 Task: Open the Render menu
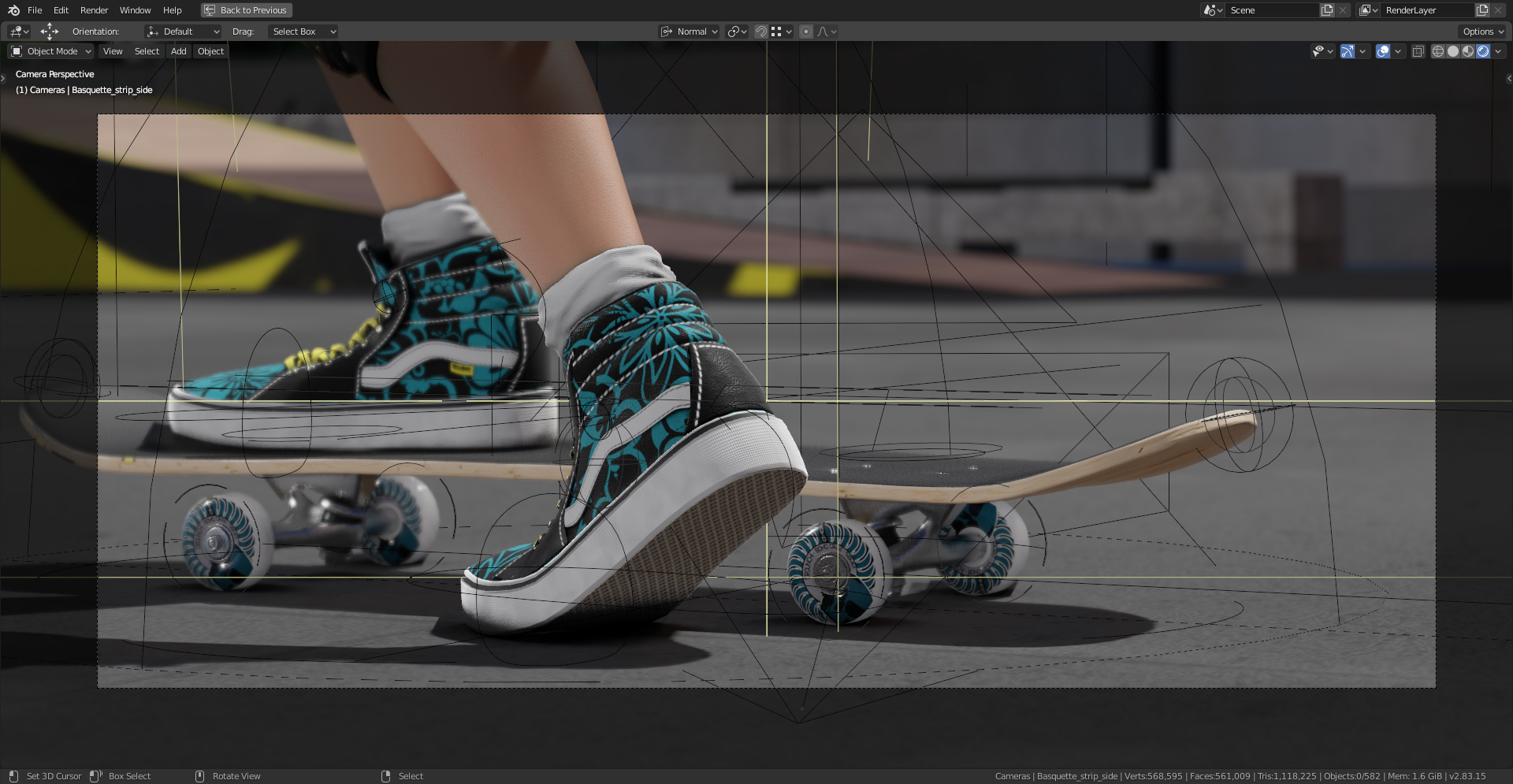94,10
